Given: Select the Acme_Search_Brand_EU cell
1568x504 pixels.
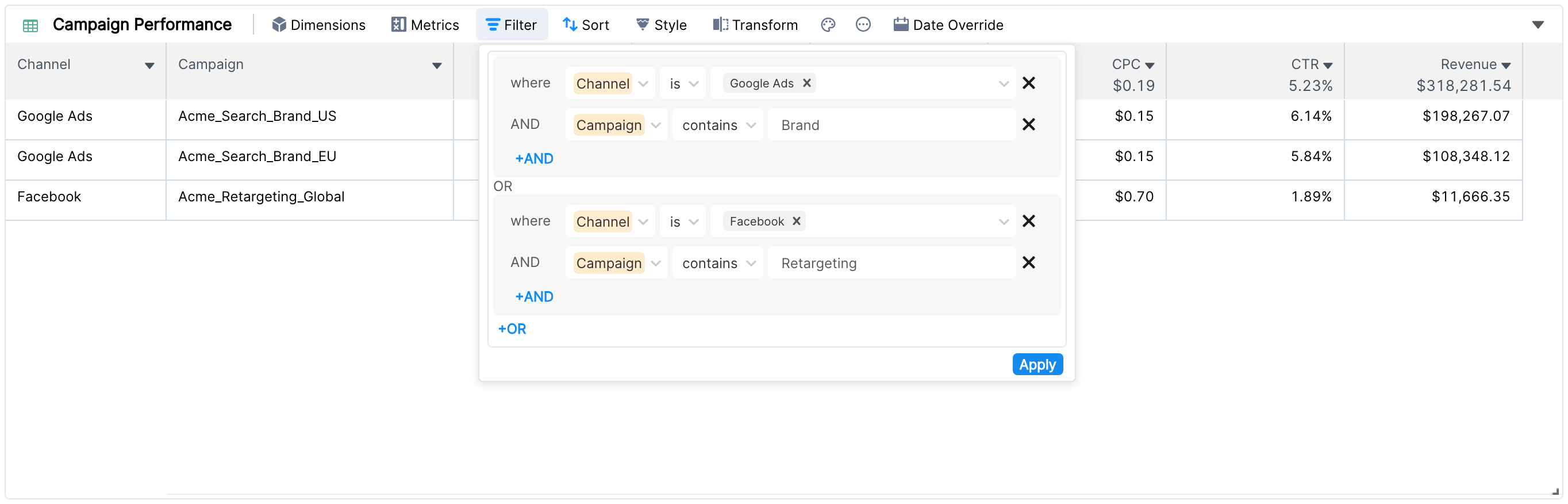Looking at the screenshot, I should [310, 160].
